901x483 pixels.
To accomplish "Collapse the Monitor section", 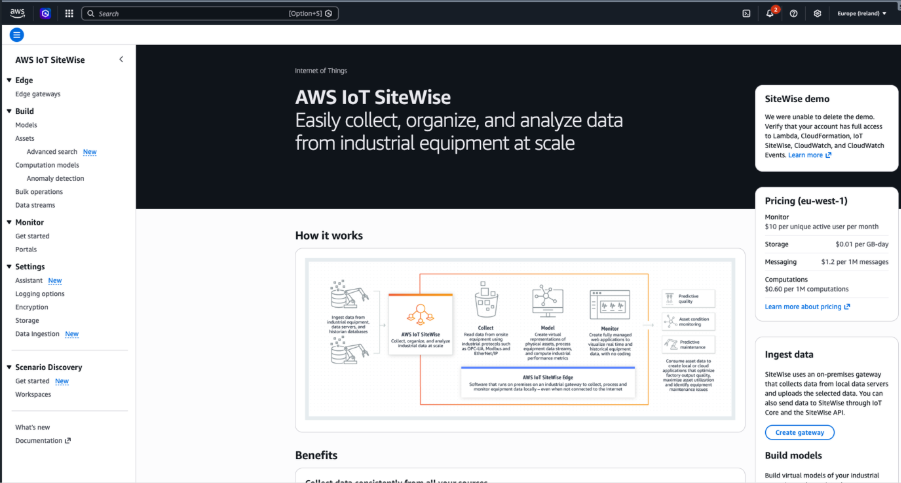I will [9, 222].
